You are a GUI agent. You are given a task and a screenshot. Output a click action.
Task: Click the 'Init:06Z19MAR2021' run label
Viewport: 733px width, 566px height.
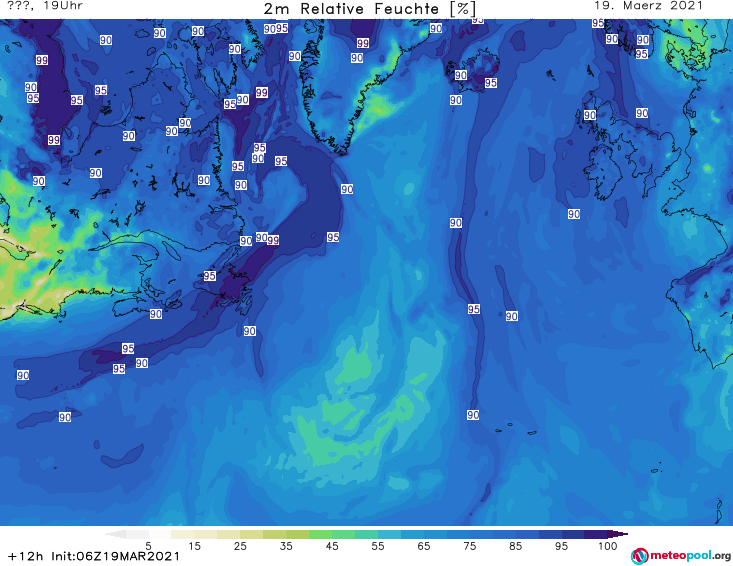pyautogui.click(x=115, y=556)
